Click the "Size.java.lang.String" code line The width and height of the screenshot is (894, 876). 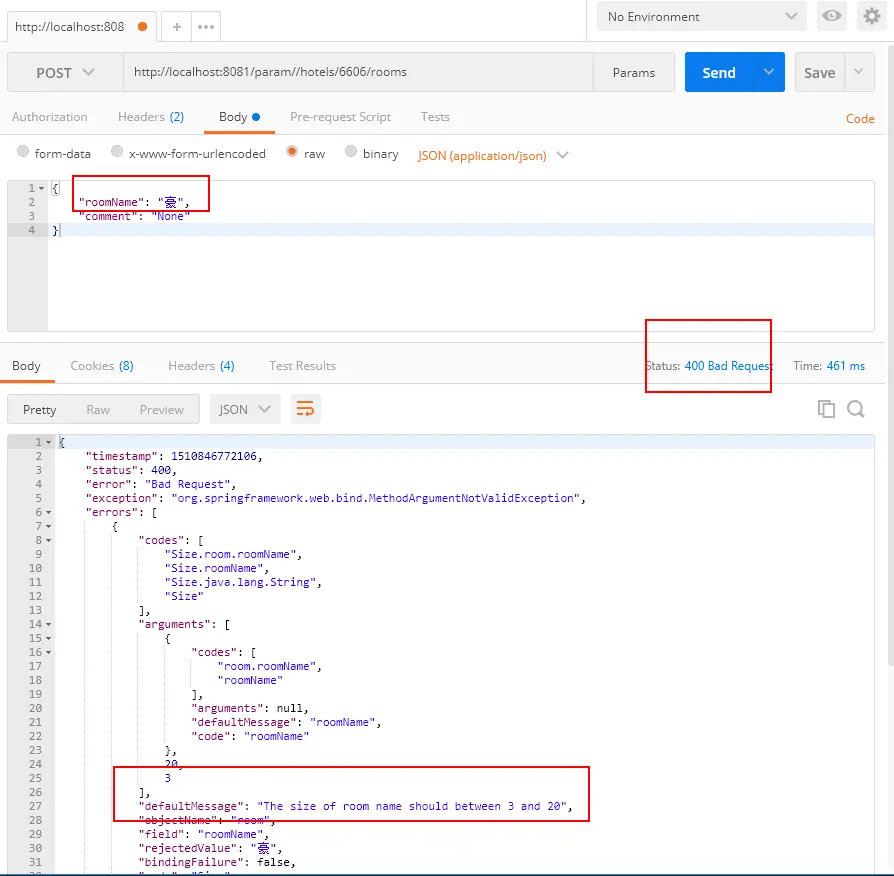243,582
